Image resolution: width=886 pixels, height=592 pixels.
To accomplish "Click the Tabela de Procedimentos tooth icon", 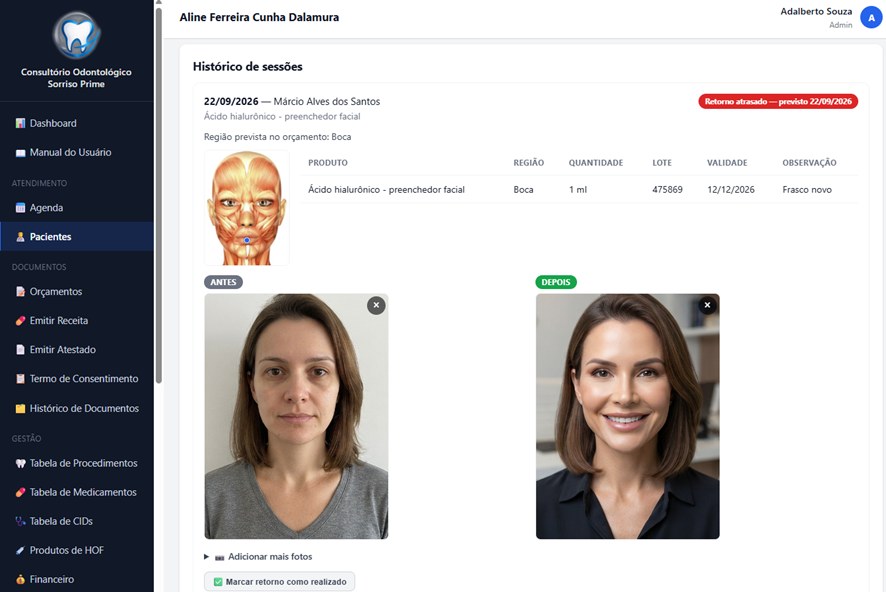I will (20, 463).
